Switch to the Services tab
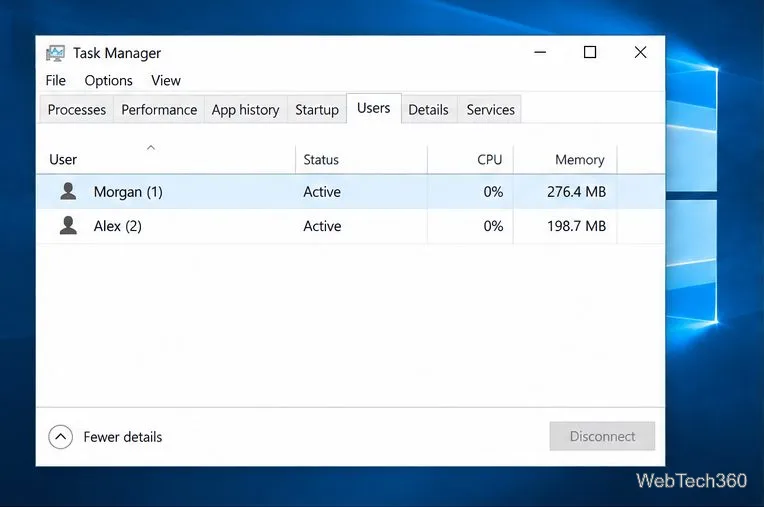The image size is (764, 507). coord(490,110)
